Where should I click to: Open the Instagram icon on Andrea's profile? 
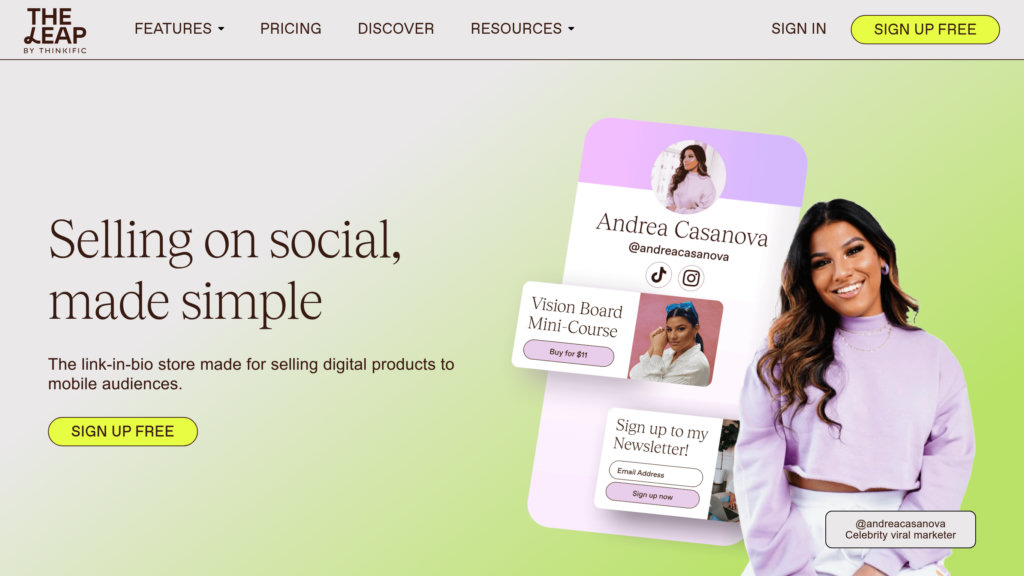coord(691,278)
